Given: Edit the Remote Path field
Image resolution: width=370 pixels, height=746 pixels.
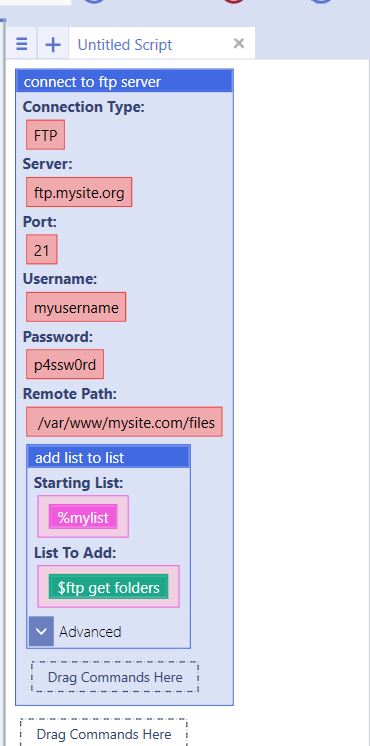Looking at the screenshot, I should click(124, 422).
